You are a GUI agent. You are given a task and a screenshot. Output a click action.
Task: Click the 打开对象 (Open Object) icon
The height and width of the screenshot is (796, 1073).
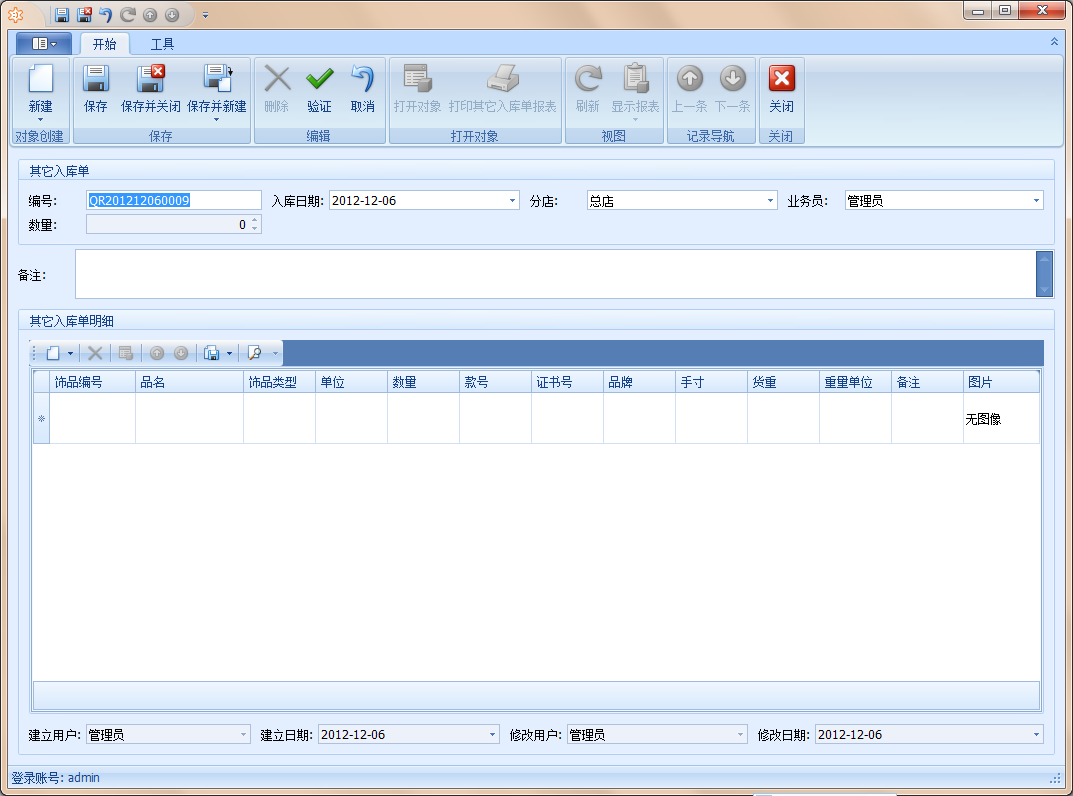[x=417, y=79]
